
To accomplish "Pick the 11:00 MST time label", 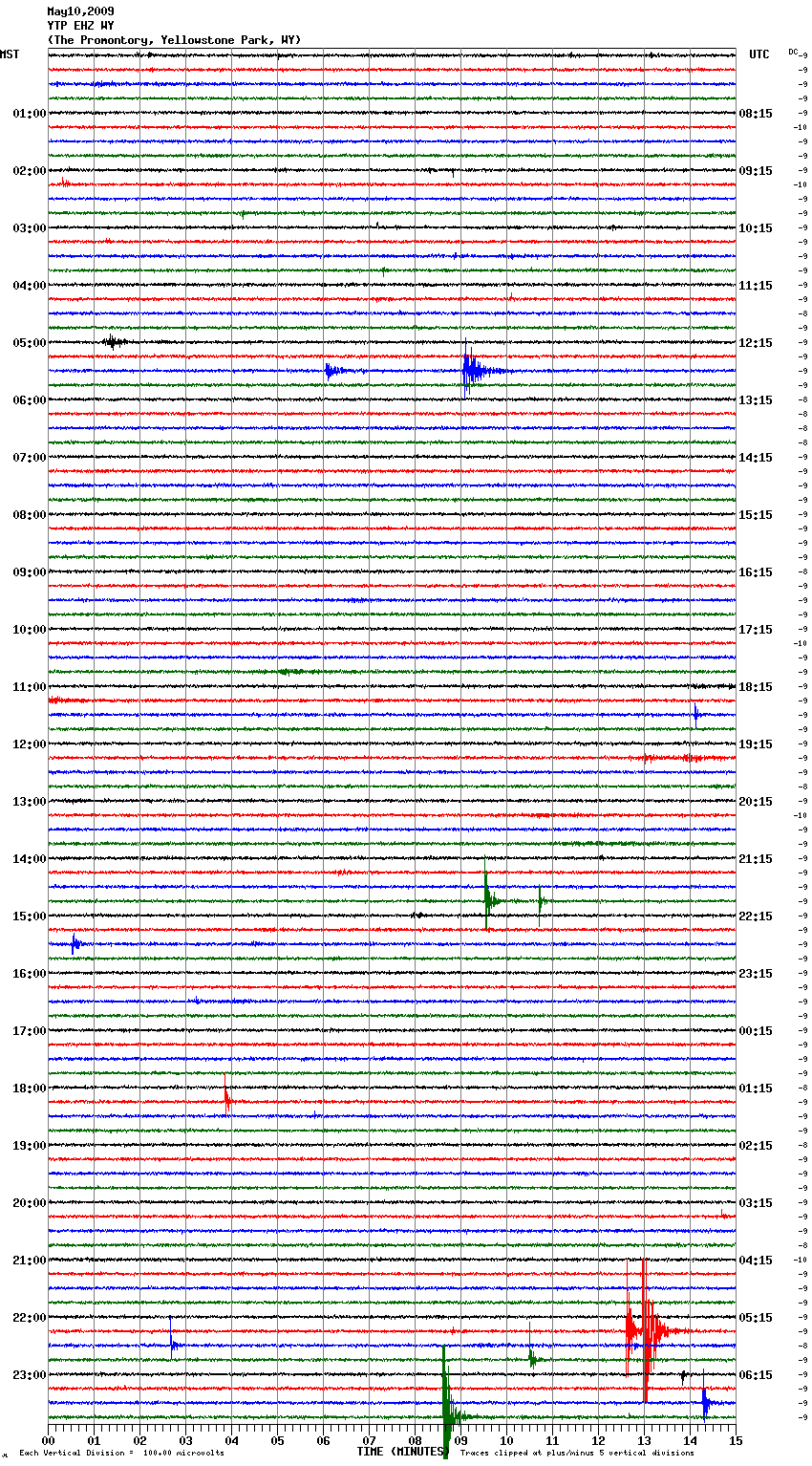I will tap(30, 687).
